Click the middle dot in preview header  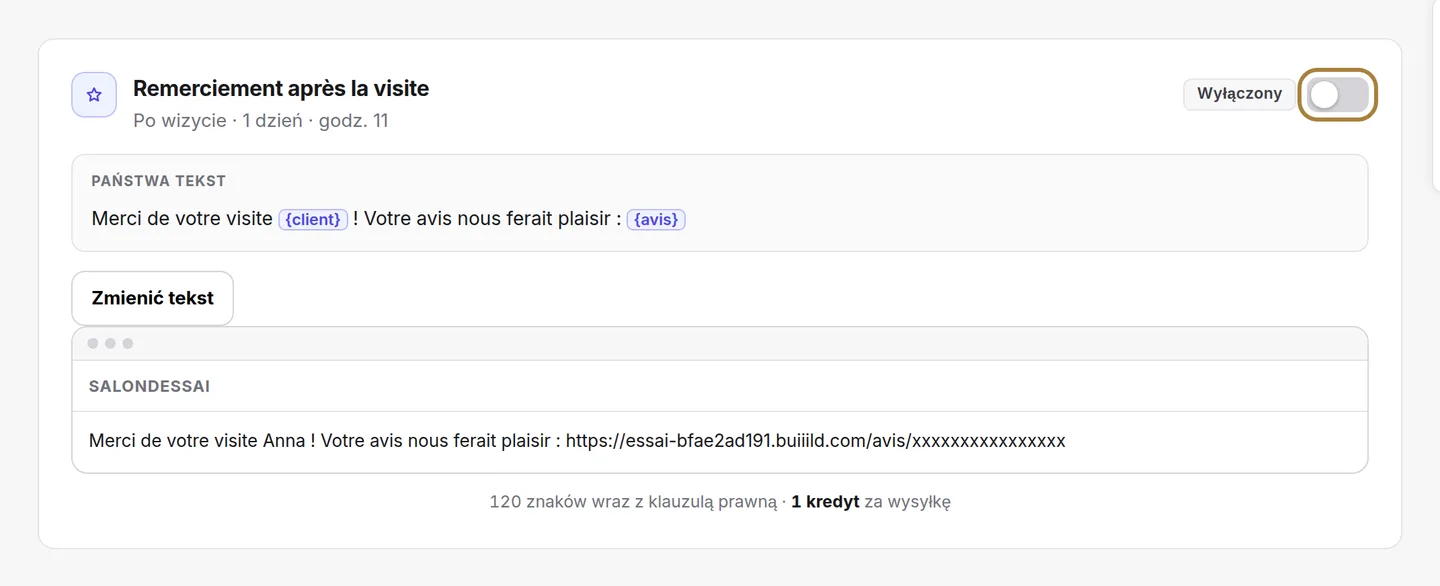[x=110, y=343]
